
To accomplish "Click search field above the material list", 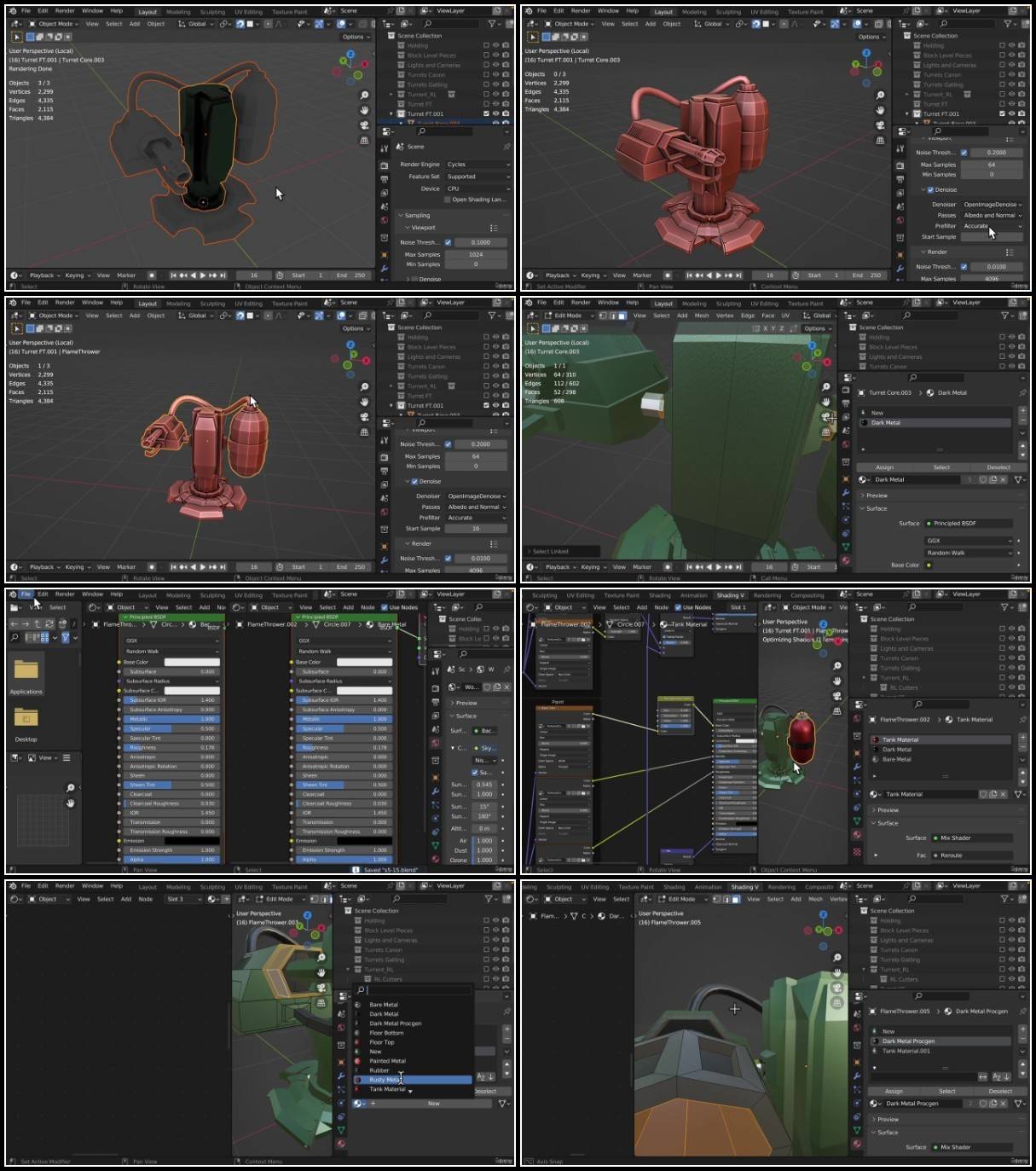I will 413,990.
